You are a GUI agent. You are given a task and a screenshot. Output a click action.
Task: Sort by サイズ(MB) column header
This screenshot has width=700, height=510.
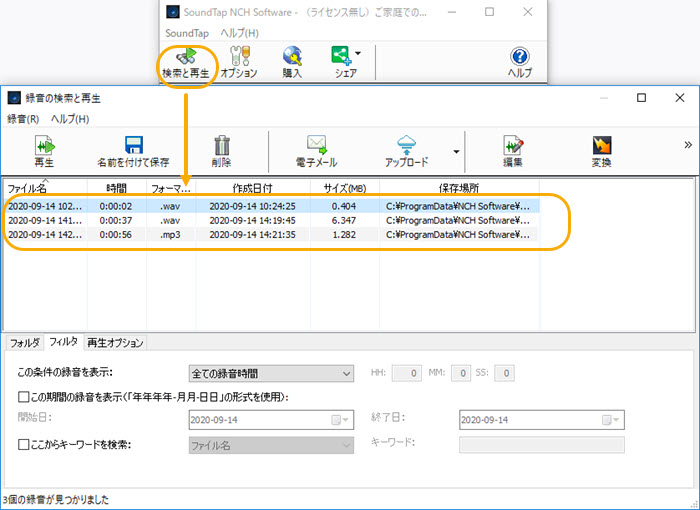click(x=345, y=188)
